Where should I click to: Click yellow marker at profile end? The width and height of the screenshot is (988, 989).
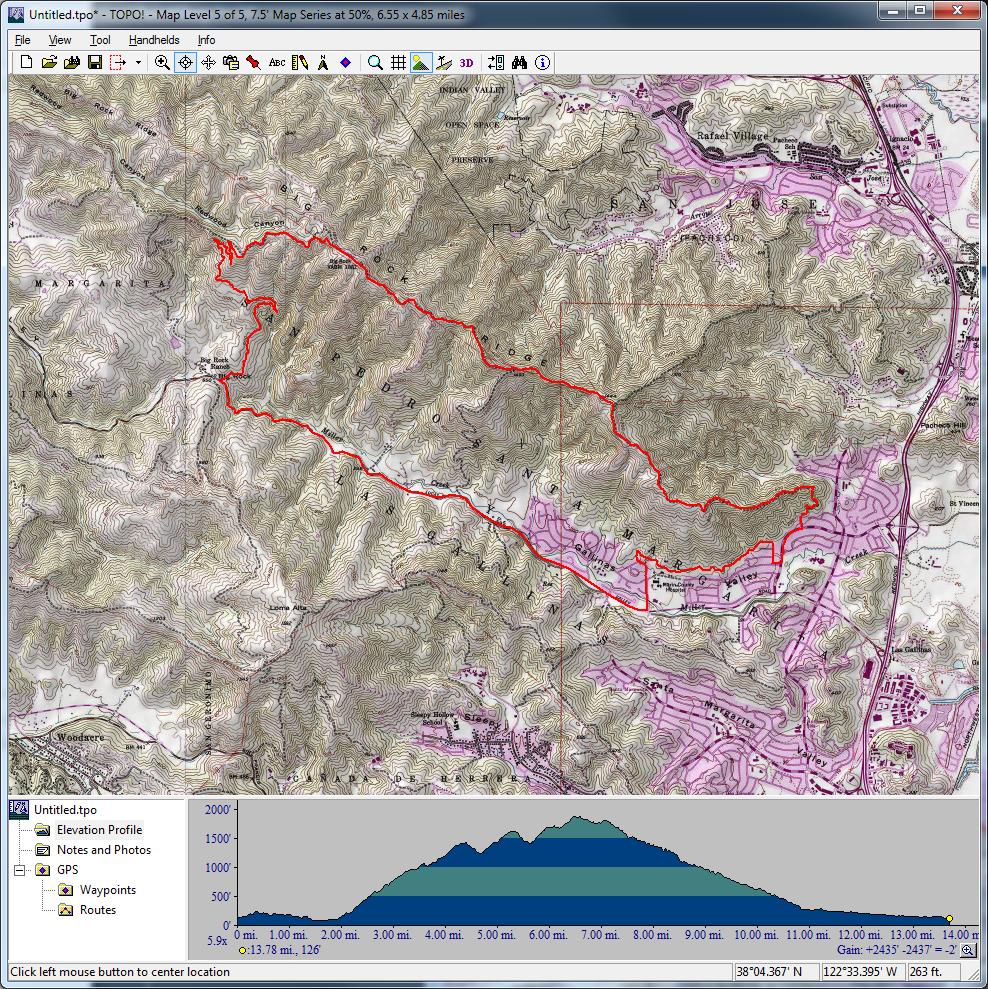point(949,918)
